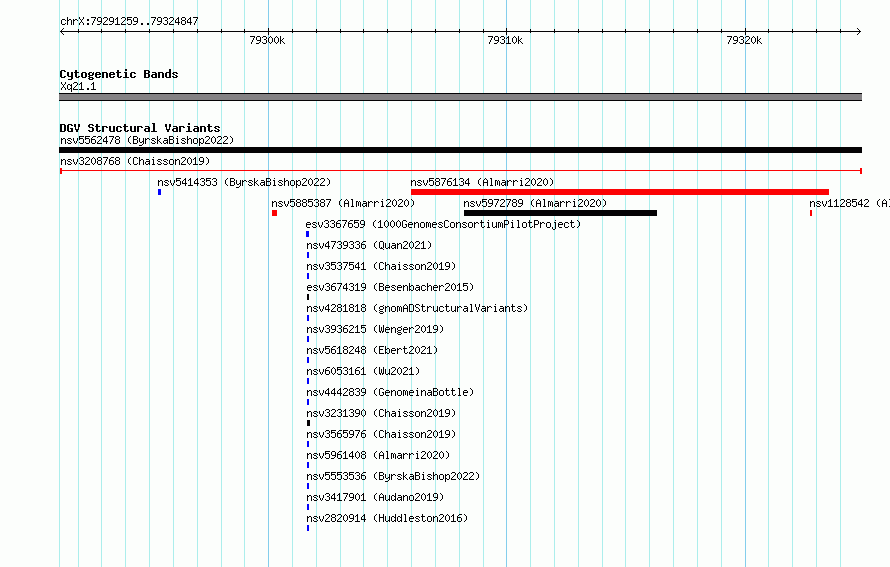Click the 79320k ruler position label
The image size is (890, 567).
click(x=744, y=40)
